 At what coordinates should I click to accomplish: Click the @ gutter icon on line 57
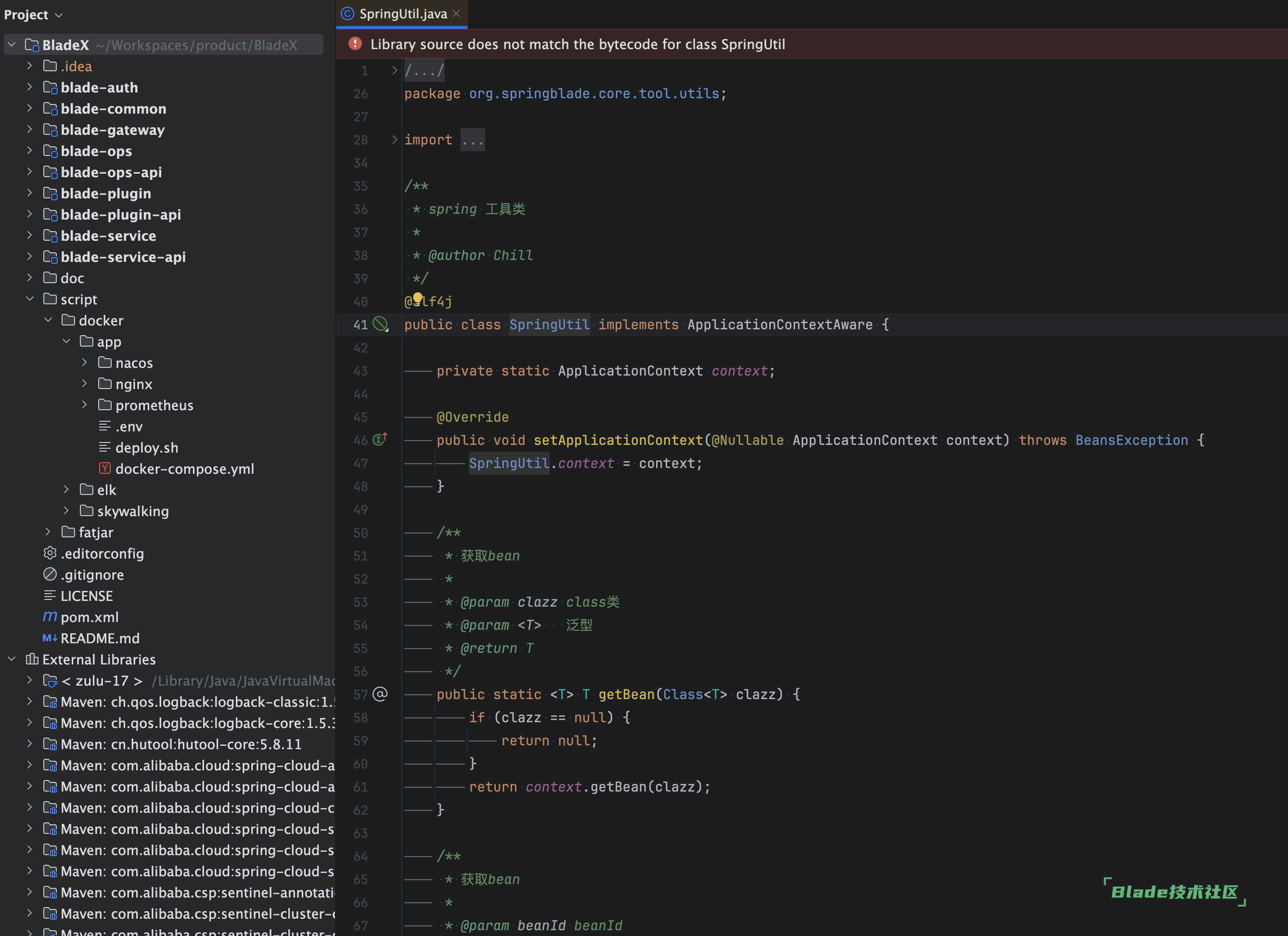[380, 694]
